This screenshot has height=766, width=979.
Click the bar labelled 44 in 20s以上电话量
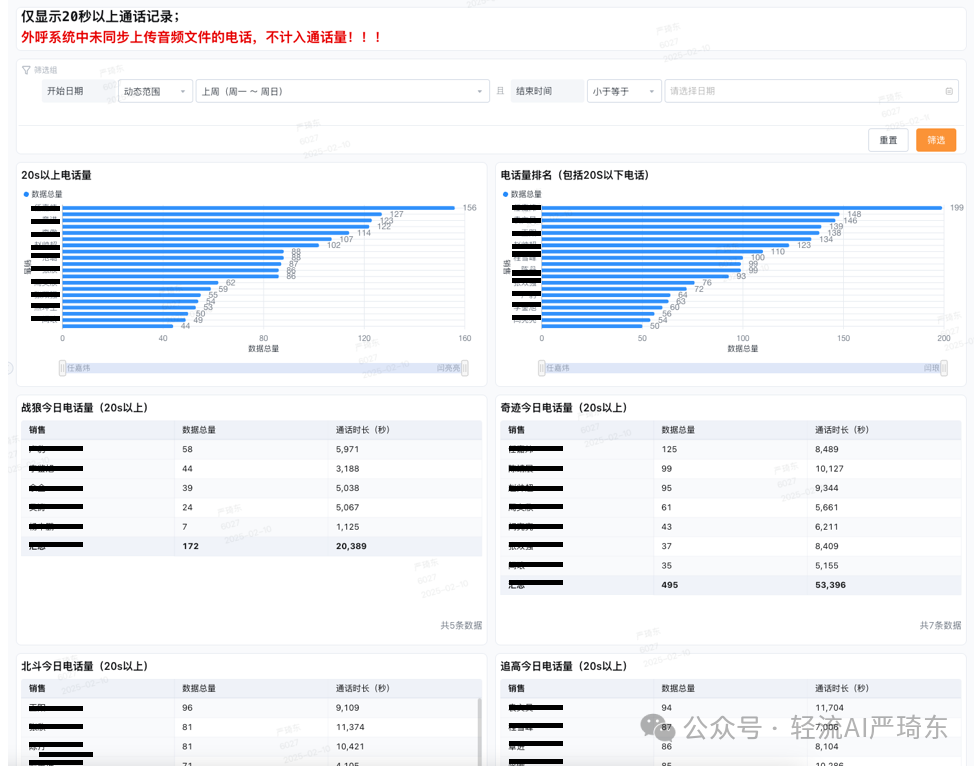(x=117, y=326)
